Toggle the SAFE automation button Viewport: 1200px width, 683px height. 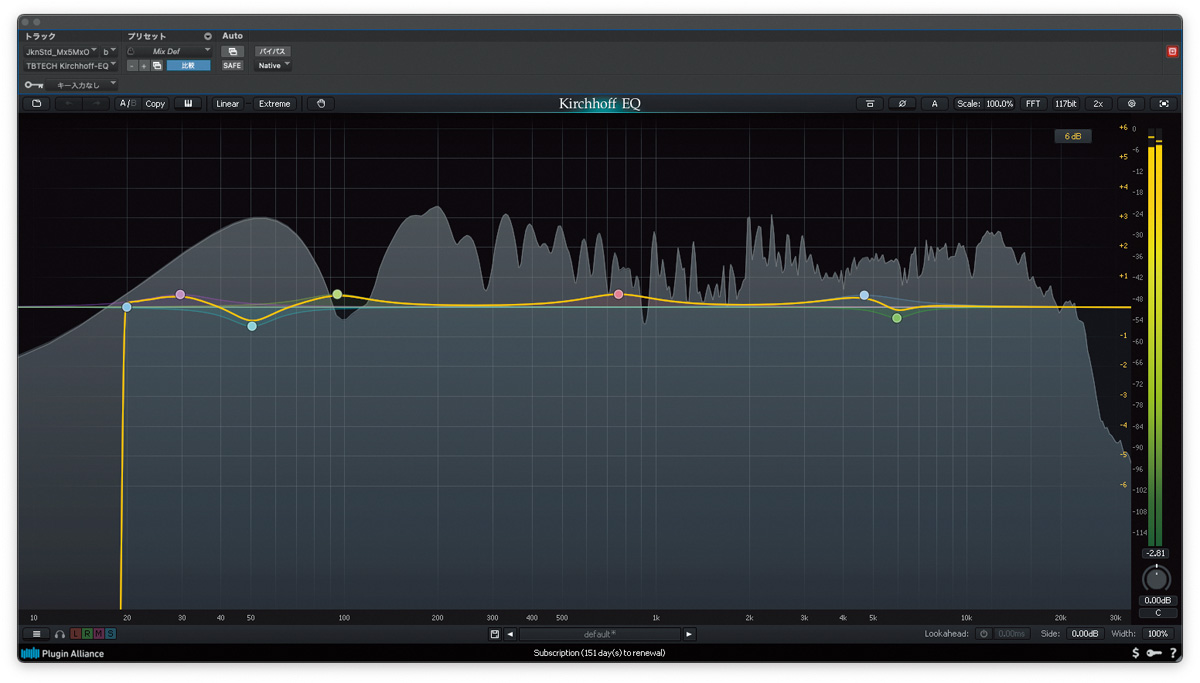click(x=232, y=66)
